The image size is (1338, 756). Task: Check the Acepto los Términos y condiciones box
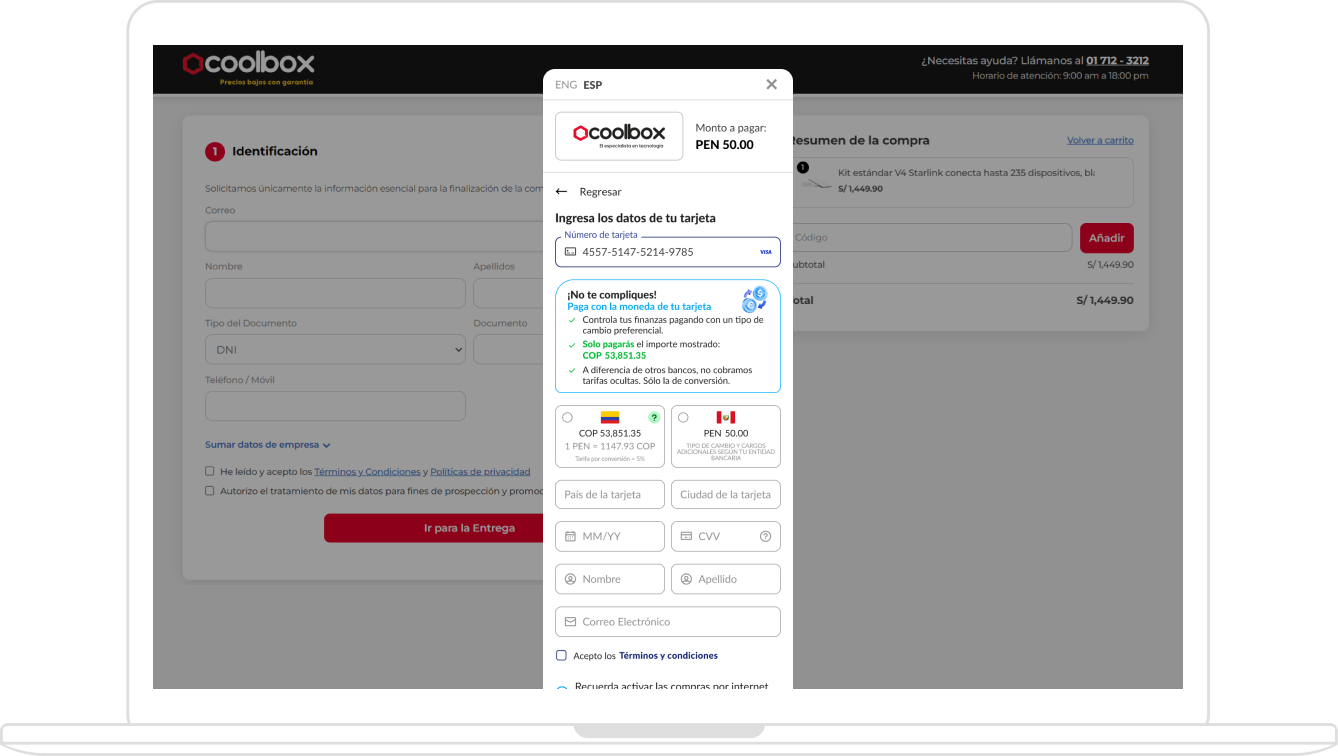coord(561,655)
